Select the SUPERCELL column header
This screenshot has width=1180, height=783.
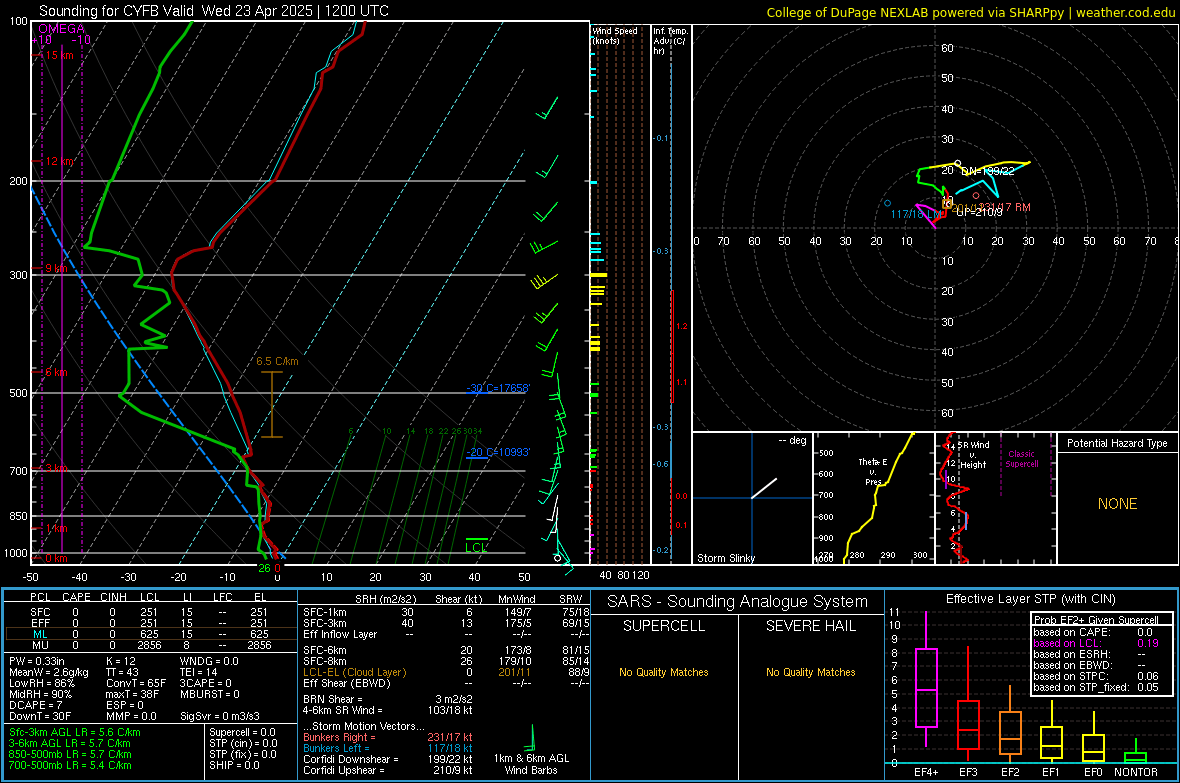pos(664,626)
